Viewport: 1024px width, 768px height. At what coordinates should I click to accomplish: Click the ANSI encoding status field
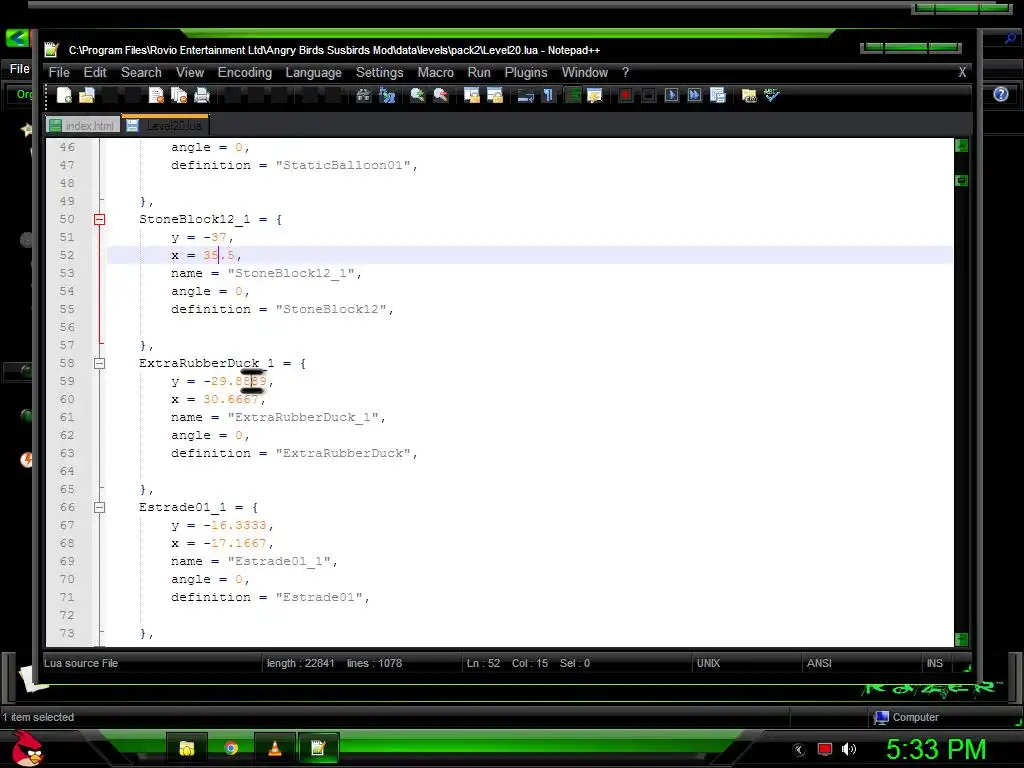coord(819,664)
